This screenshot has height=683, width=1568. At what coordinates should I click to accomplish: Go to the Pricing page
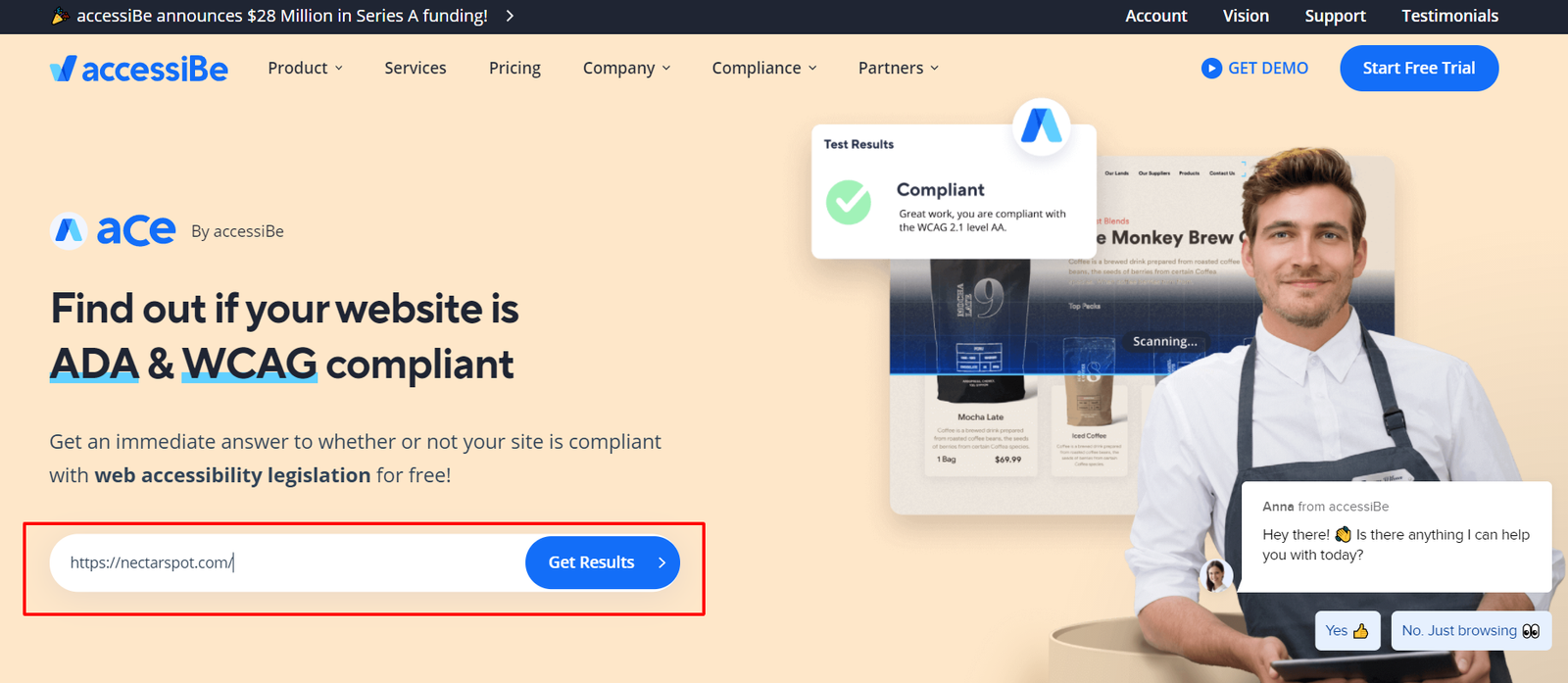(514, 68)
